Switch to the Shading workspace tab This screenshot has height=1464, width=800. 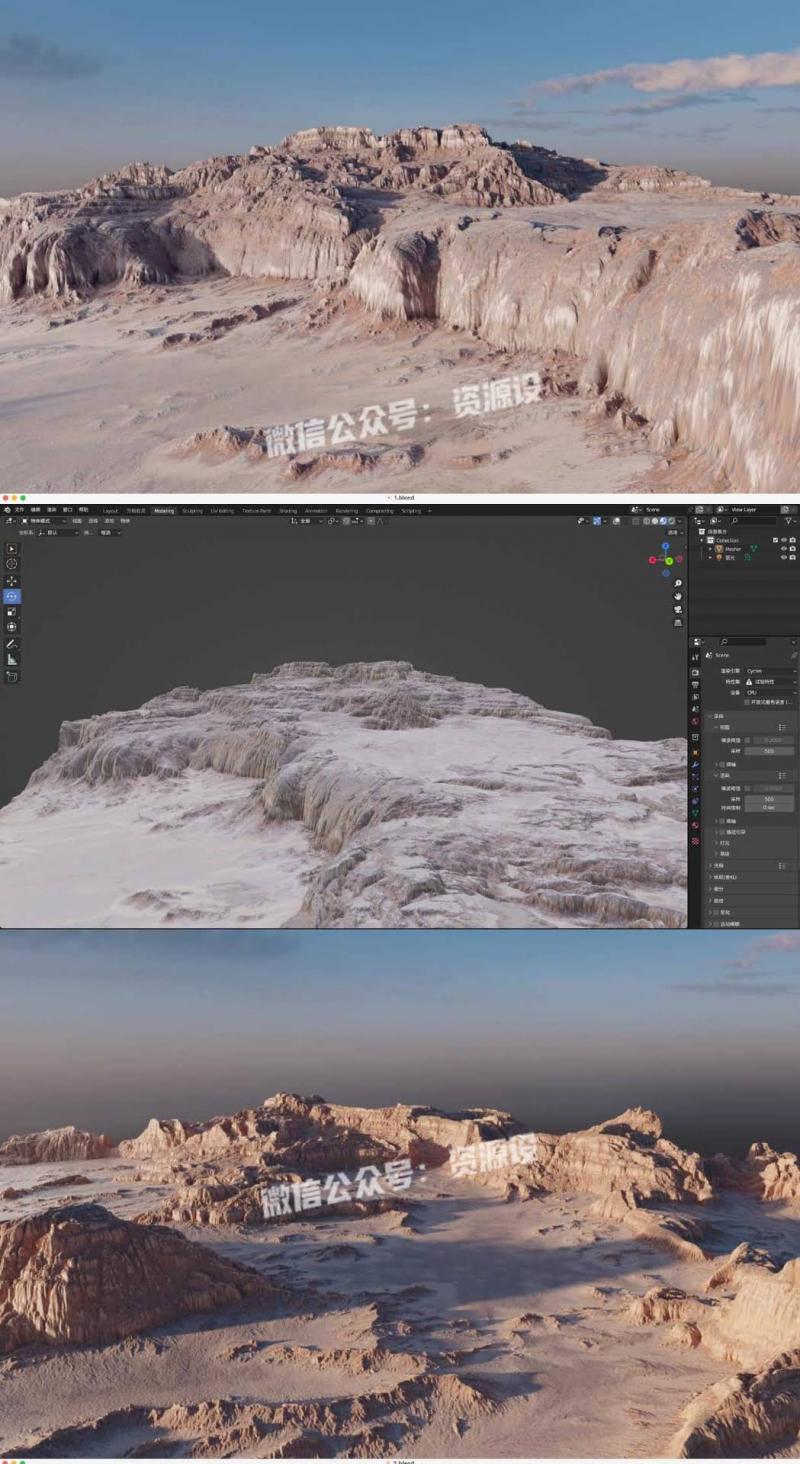288,510
